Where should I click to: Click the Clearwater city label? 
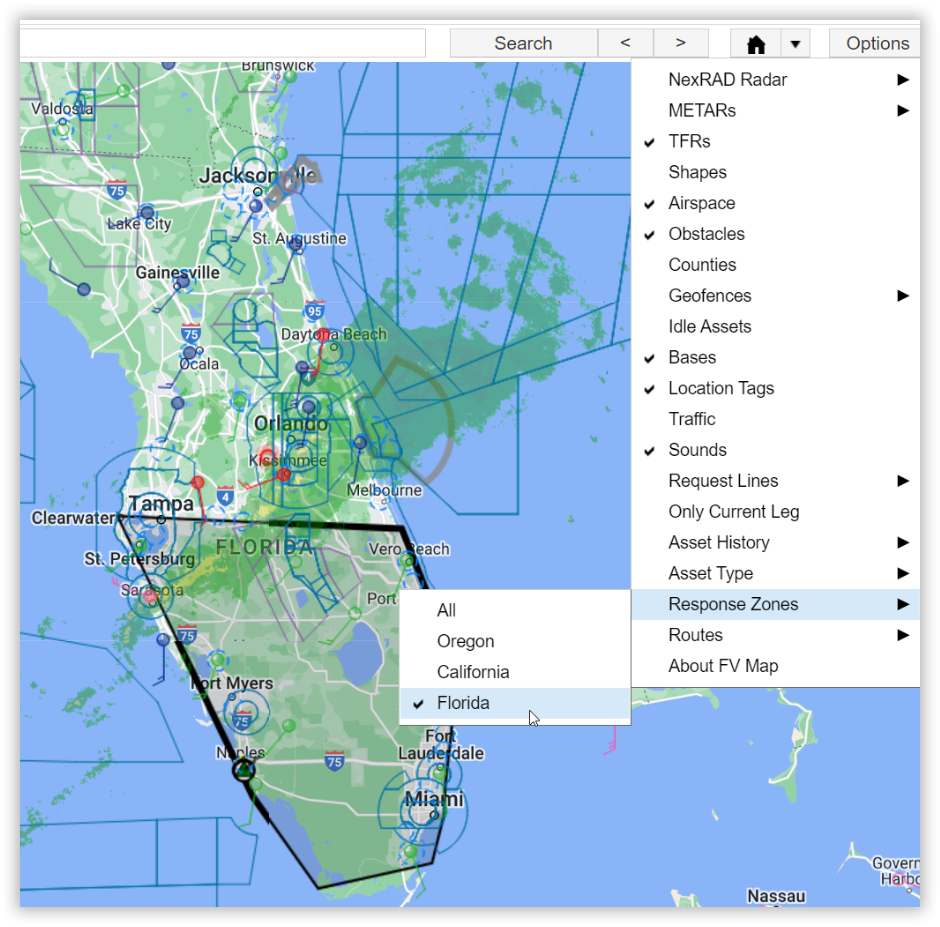[x=73, y=517]
